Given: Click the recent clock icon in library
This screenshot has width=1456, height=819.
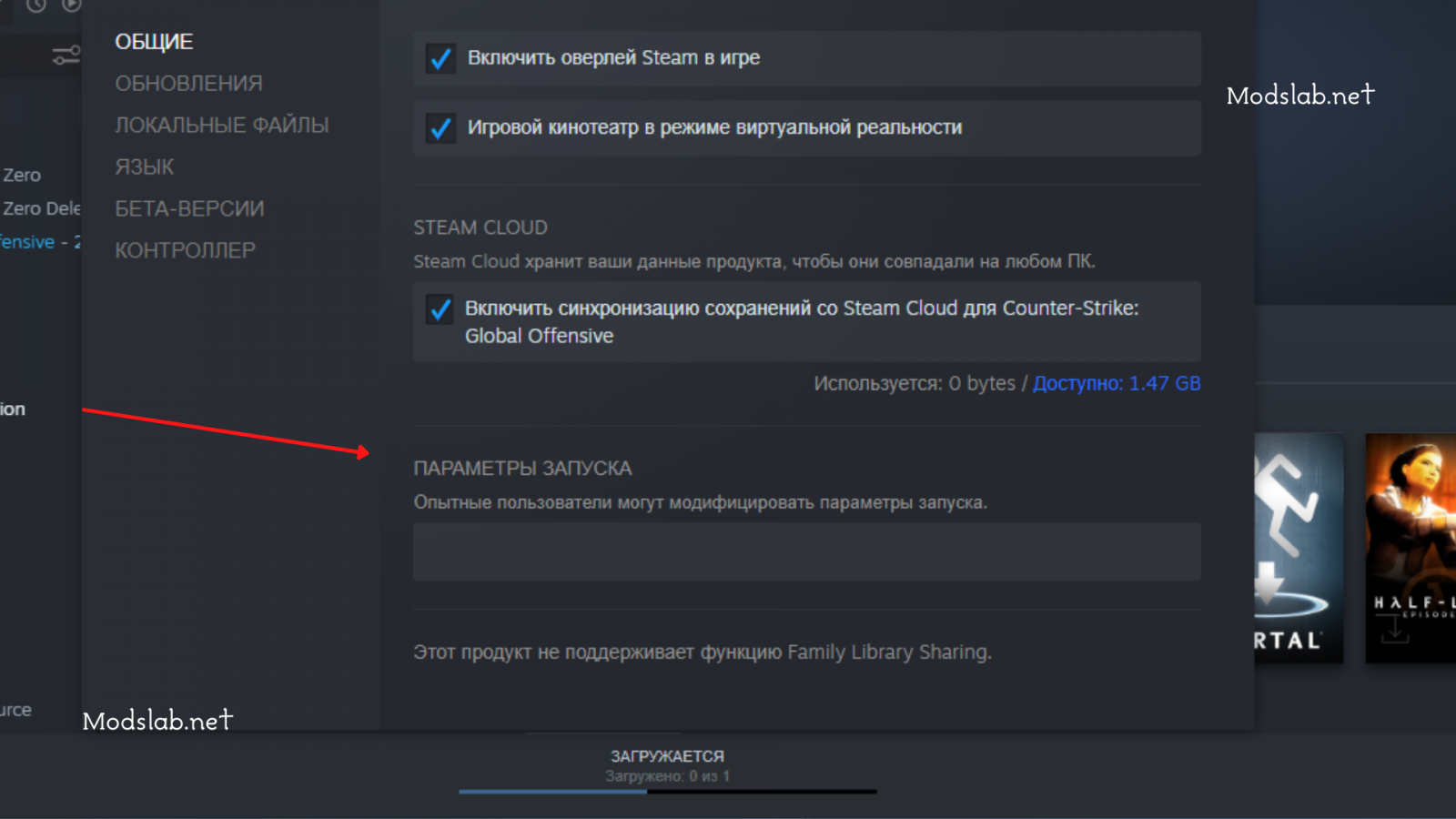Looking at the screenshot, I should click(36, 5).
